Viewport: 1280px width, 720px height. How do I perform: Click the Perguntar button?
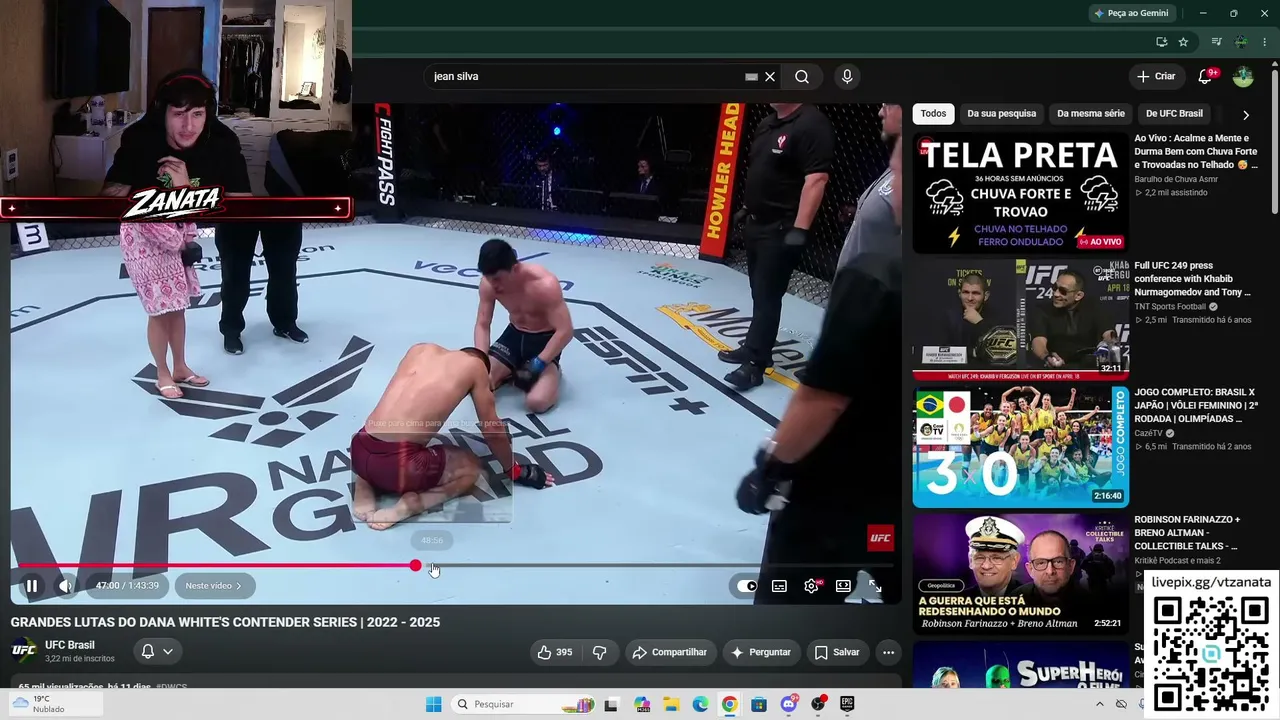pos(761,652)
